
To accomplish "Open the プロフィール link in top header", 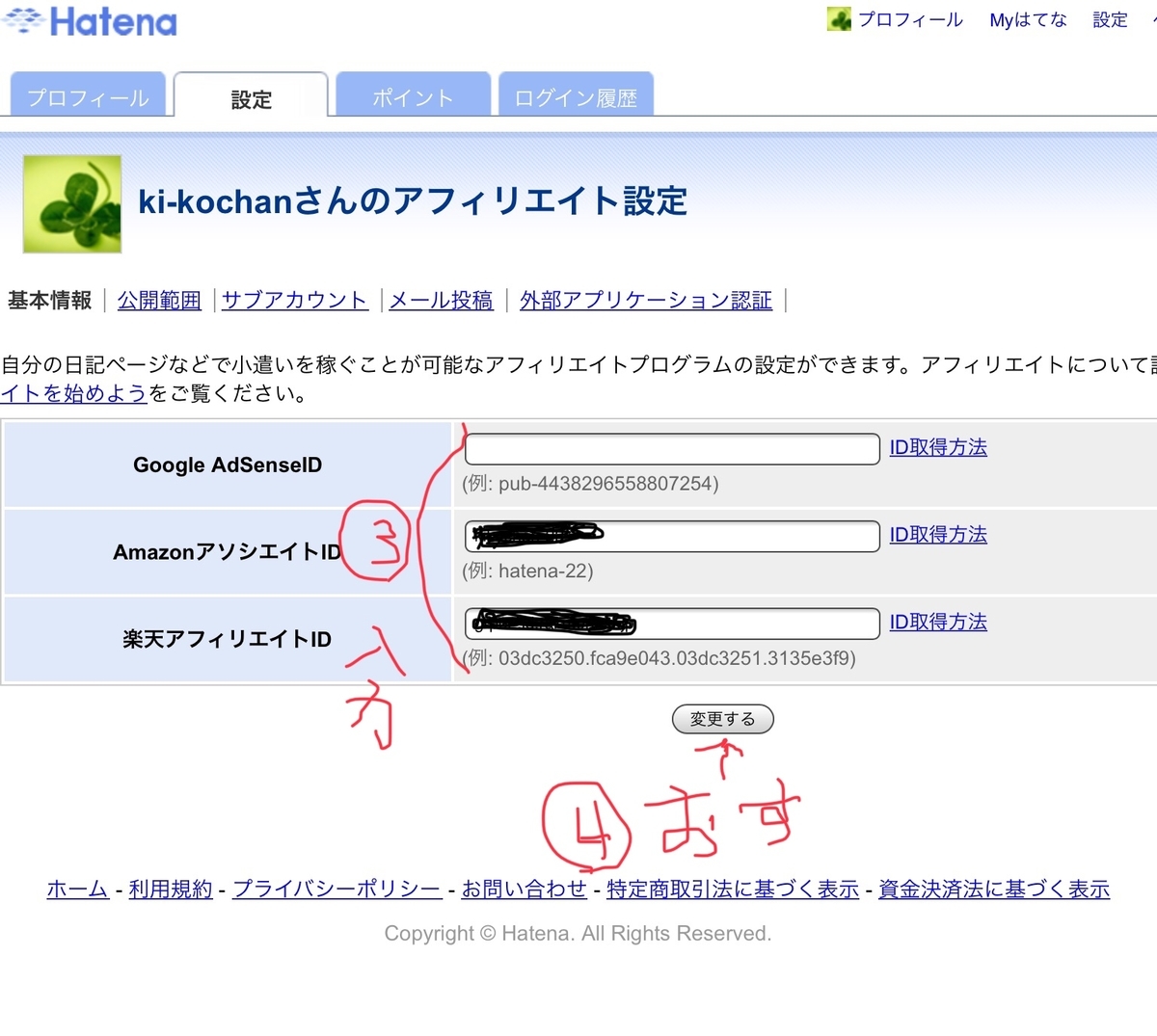I will [910, 19].
